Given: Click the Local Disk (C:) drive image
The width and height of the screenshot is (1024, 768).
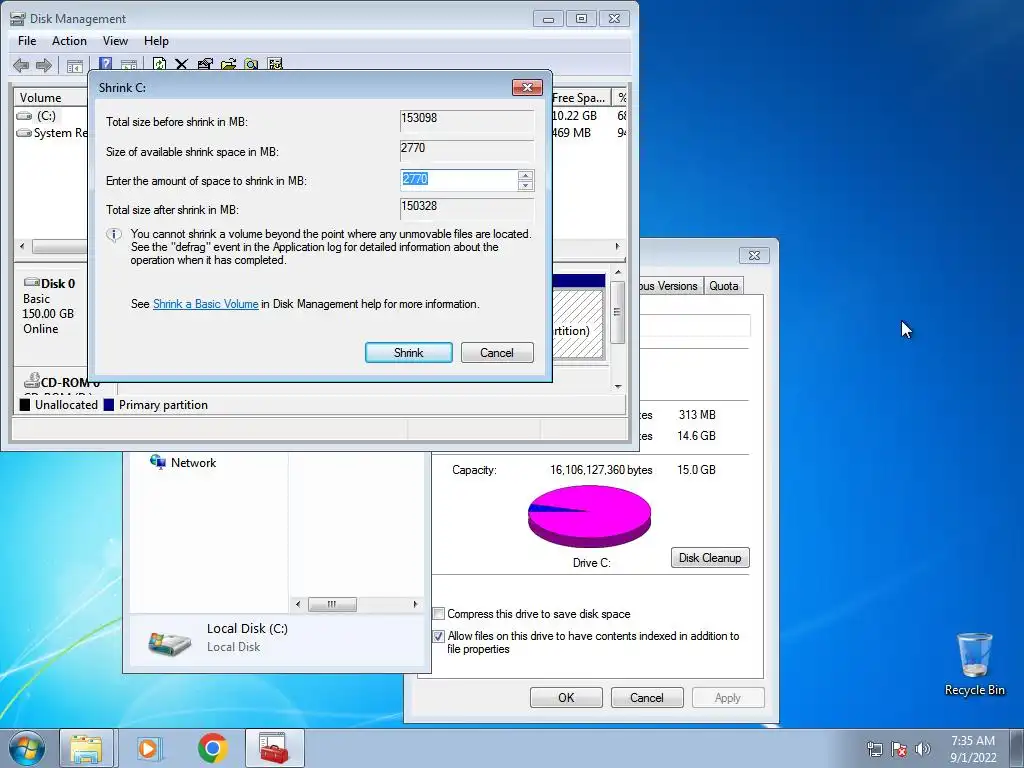Looking at the screenshot, I should (x=170, y=643).
